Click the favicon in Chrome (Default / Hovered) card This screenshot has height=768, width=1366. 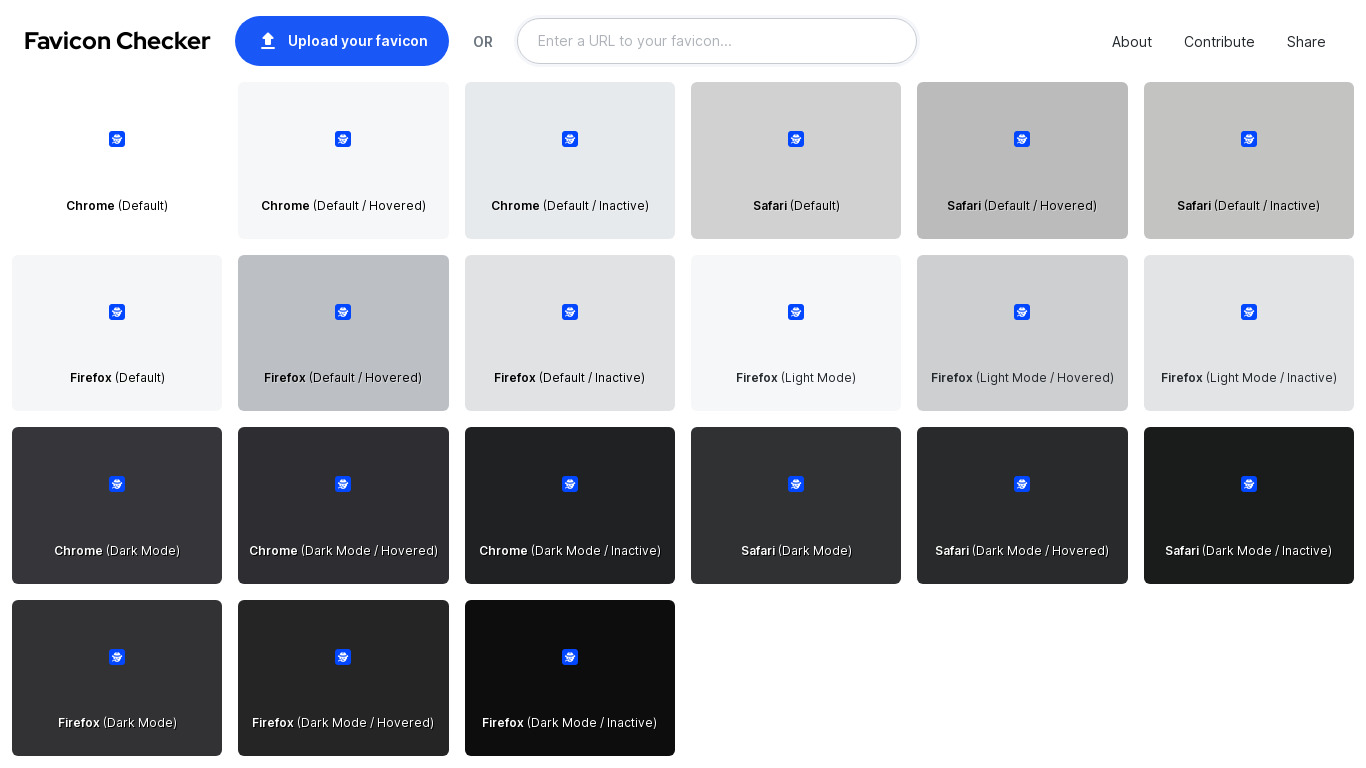[x=343, y=139]
